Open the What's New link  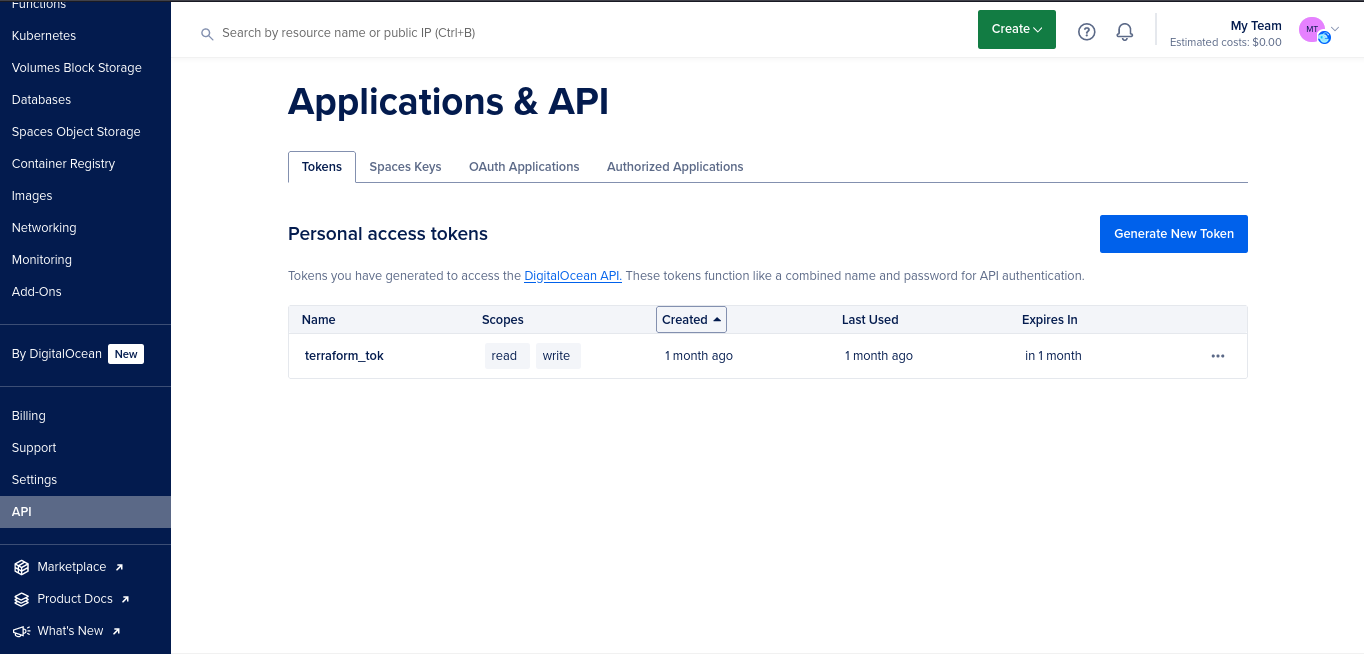(70, 631)
